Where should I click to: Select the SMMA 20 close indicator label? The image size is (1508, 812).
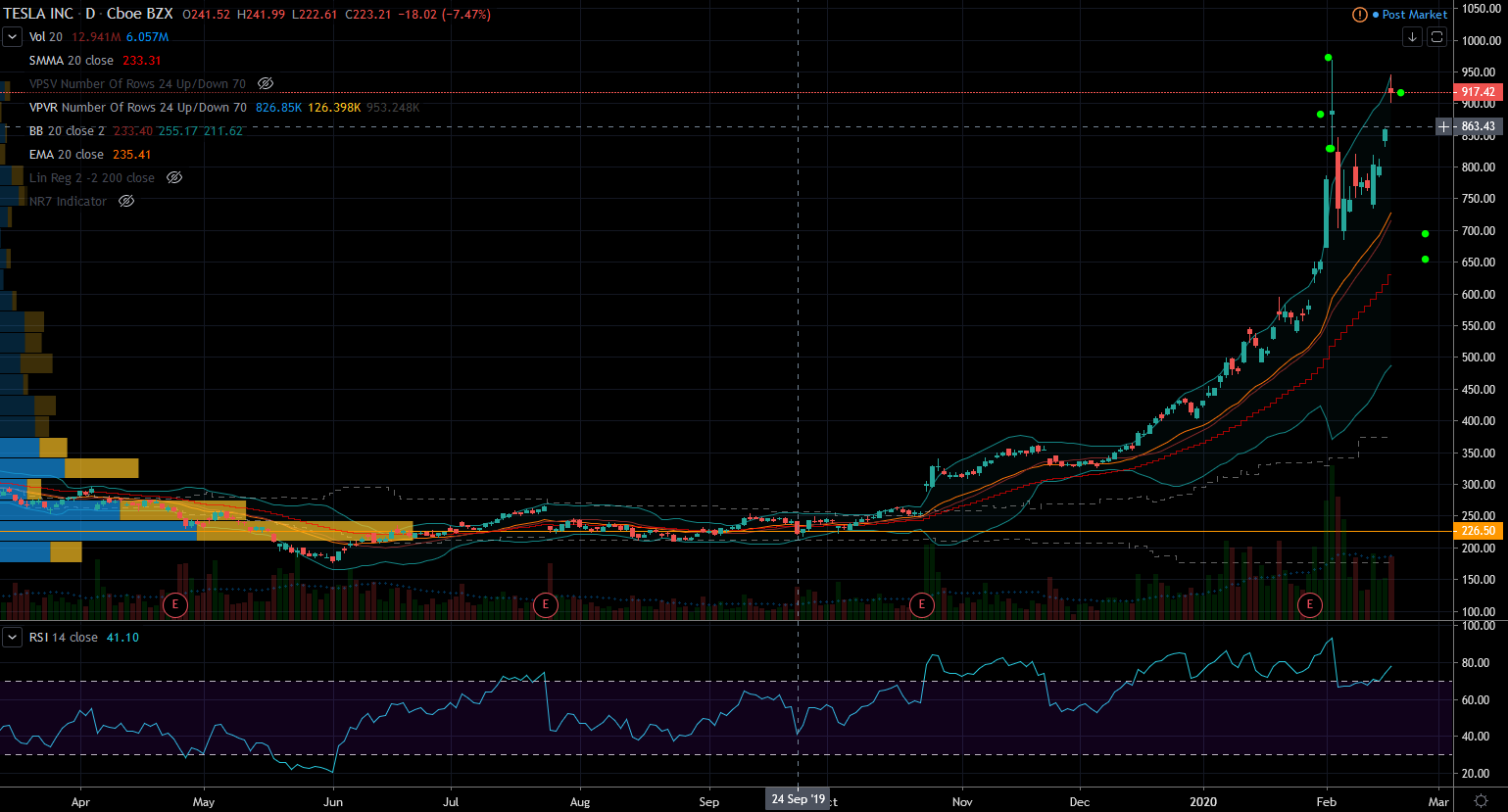pyautogui.click(x=72, y=61)
